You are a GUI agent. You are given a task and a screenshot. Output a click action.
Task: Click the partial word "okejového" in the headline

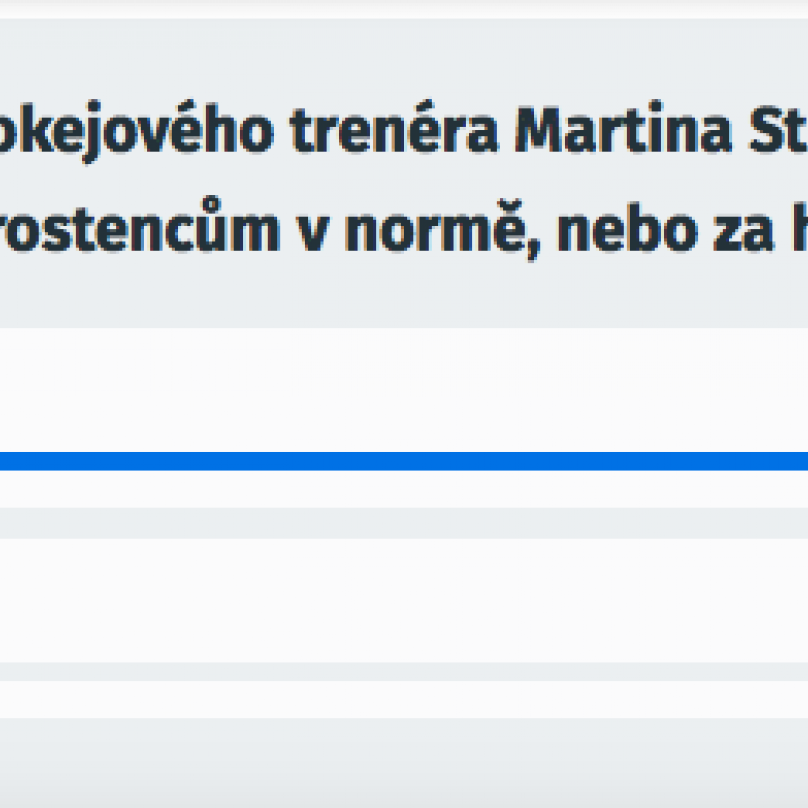137,131
